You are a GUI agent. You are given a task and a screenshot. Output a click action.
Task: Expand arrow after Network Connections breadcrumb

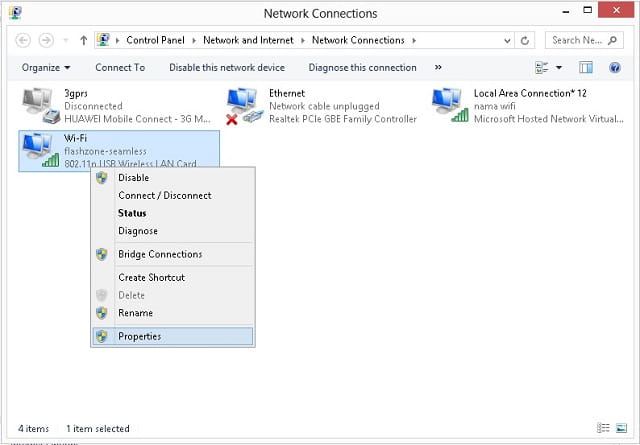tap(414, 40)
